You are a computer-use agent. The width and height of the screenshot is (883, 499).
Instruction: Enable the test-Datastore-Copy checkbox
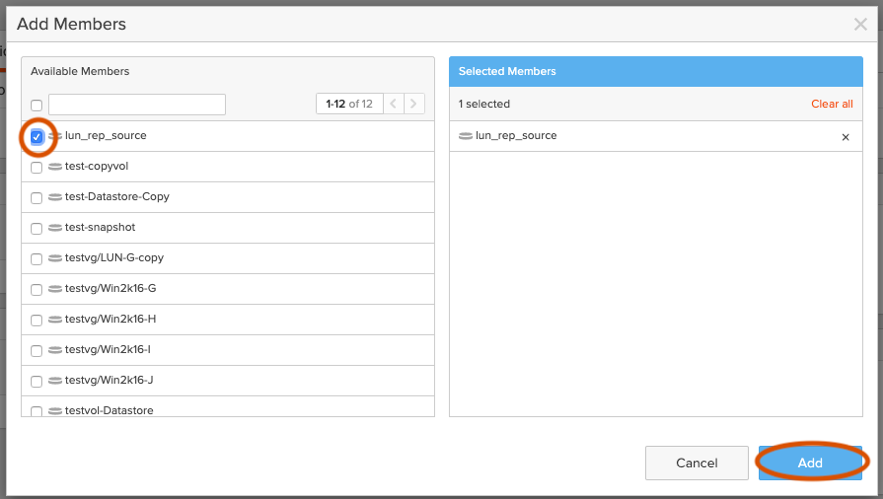click(x=37, y=198)
